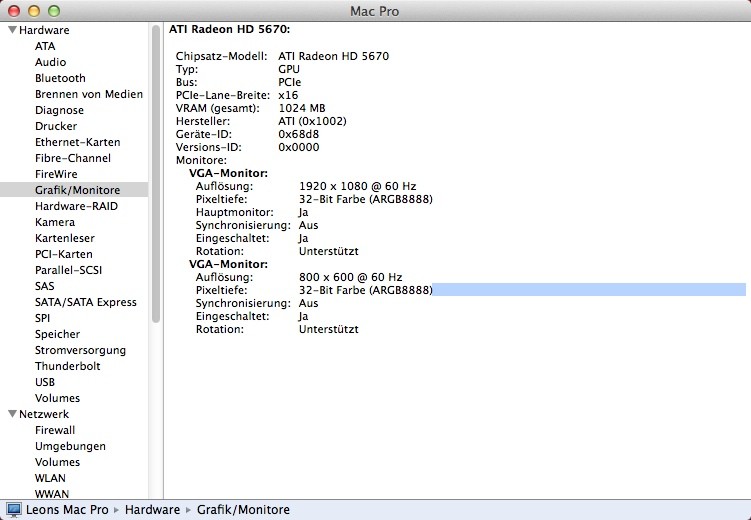The image size is (751, 520).
Task: Select SATA/SATA Express entry
Action: coord(85,302)
